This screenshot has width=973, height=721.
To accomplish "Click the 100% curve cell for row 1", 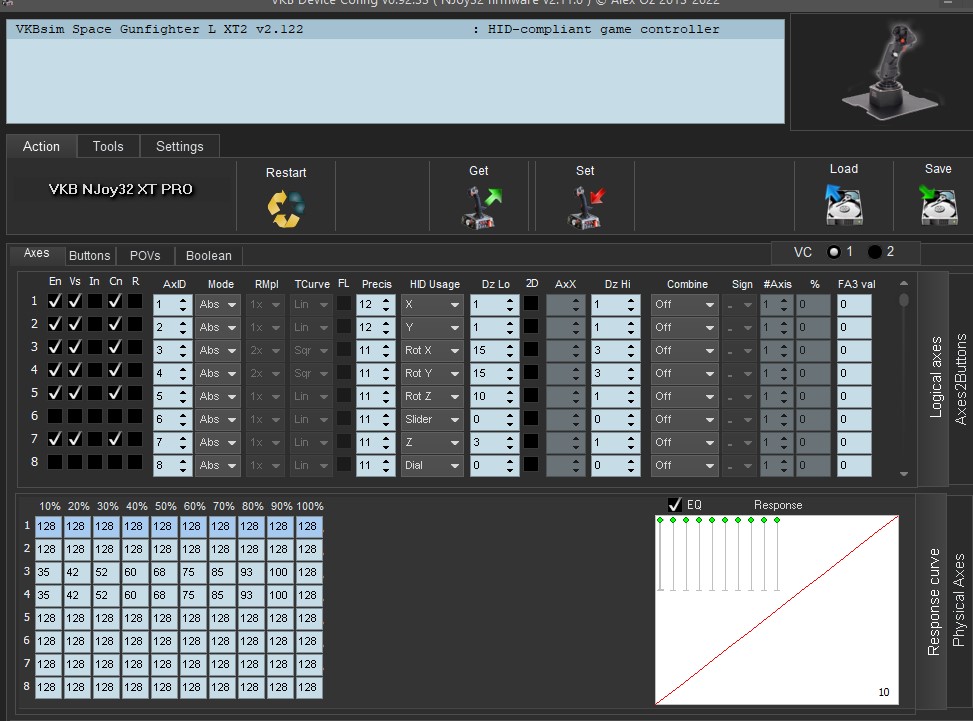I will 308,526.
